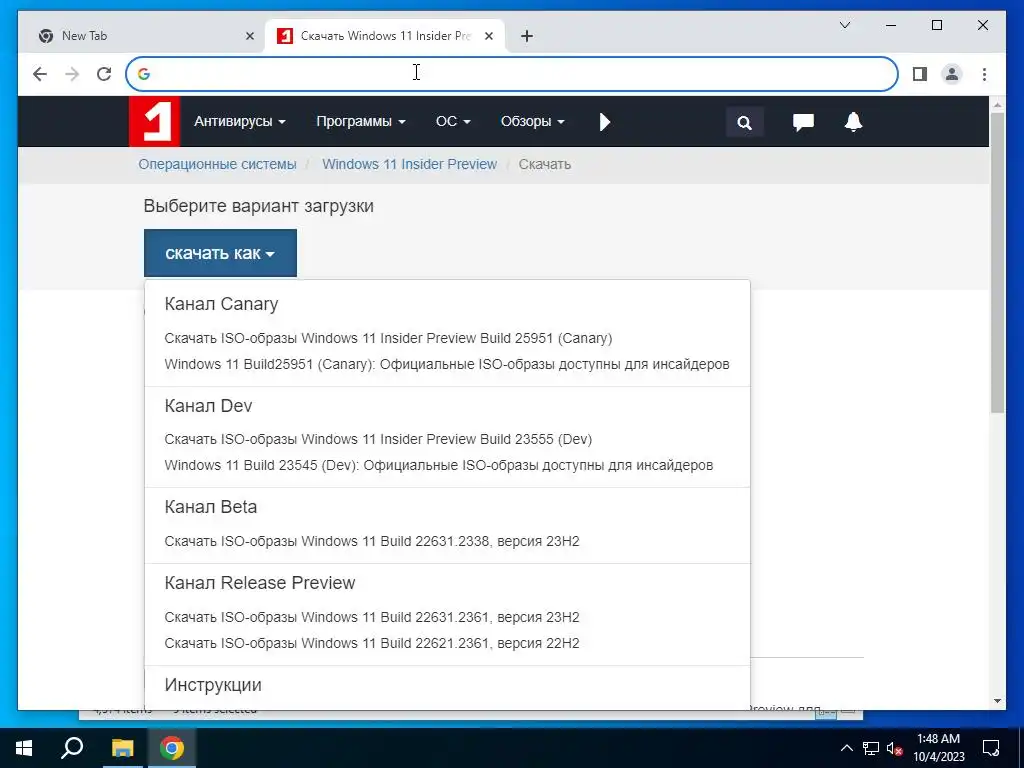This screenshot has width=1024, height=768.
Task: Open the Chrome profile avatar icon
Action: [952, 74]
